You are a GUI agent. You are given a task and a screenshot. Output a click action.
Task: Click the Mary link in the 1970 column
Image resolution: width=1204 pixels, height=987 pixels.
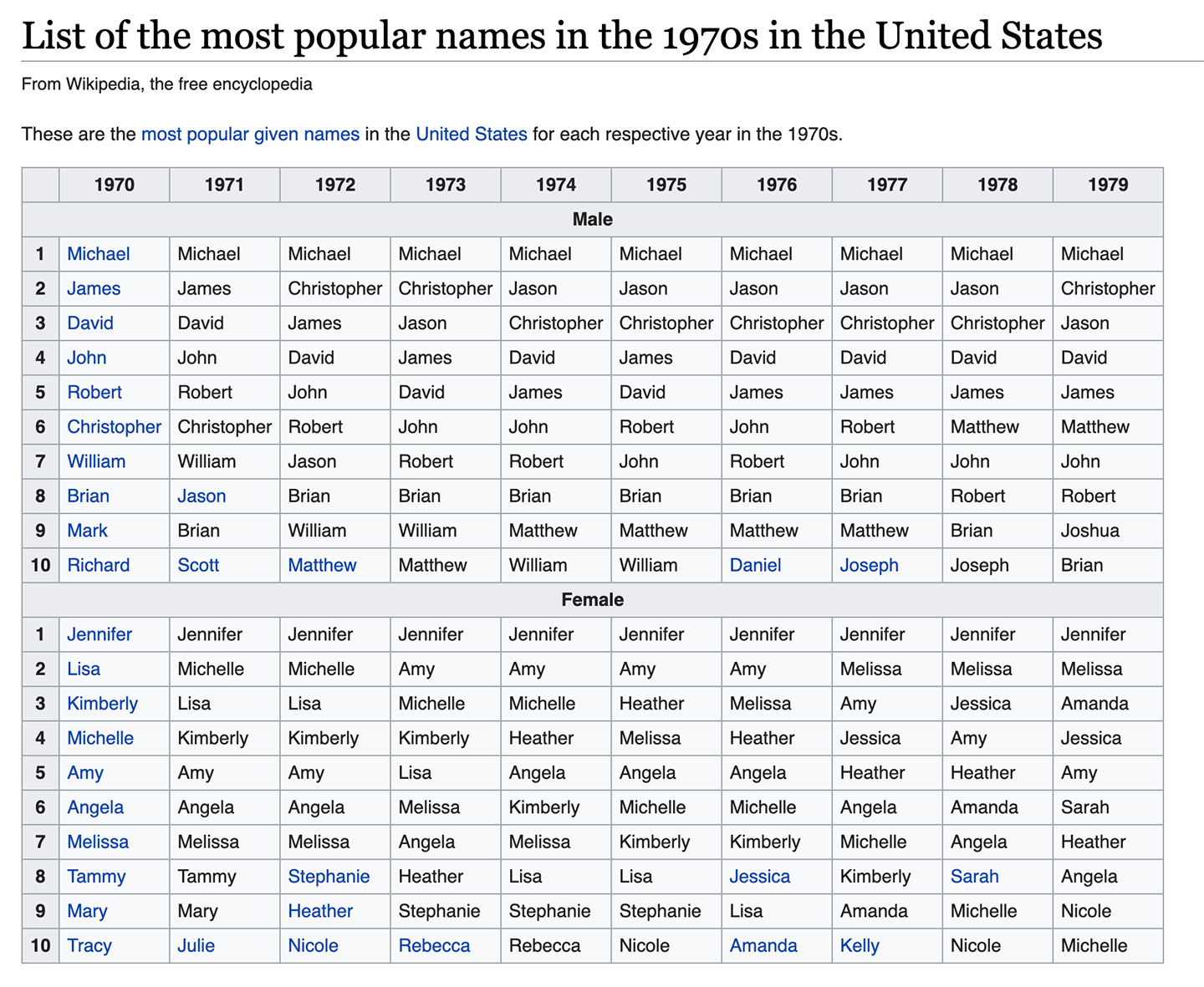click(x=87, y=911)
